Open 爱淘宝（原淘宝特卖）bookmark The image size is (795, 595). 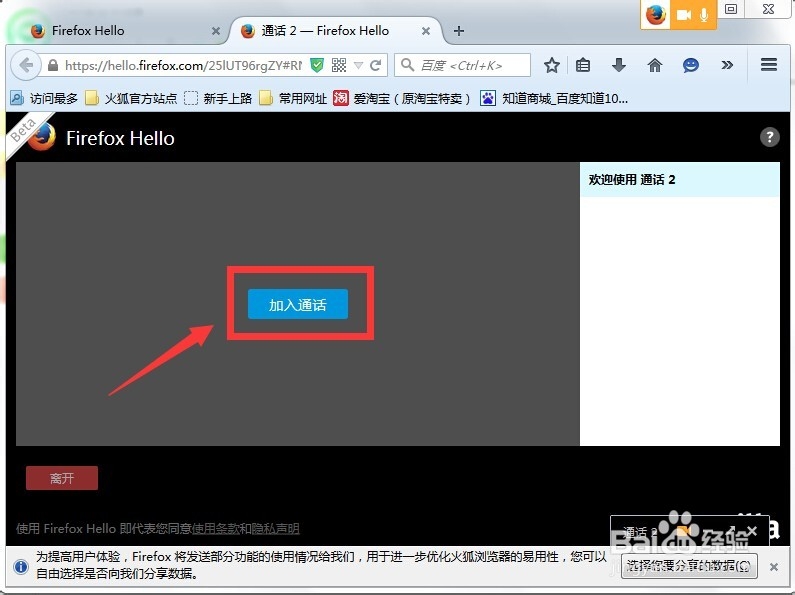(402, 98)
